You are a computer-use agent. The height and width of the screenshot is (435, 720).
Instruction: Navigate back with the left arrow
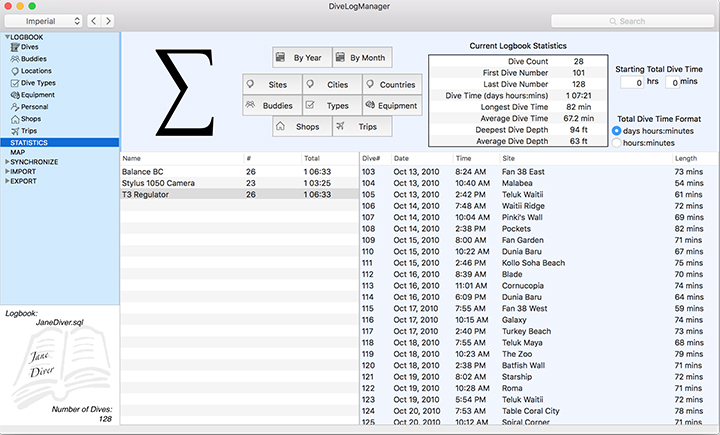[x=93, y=20]
